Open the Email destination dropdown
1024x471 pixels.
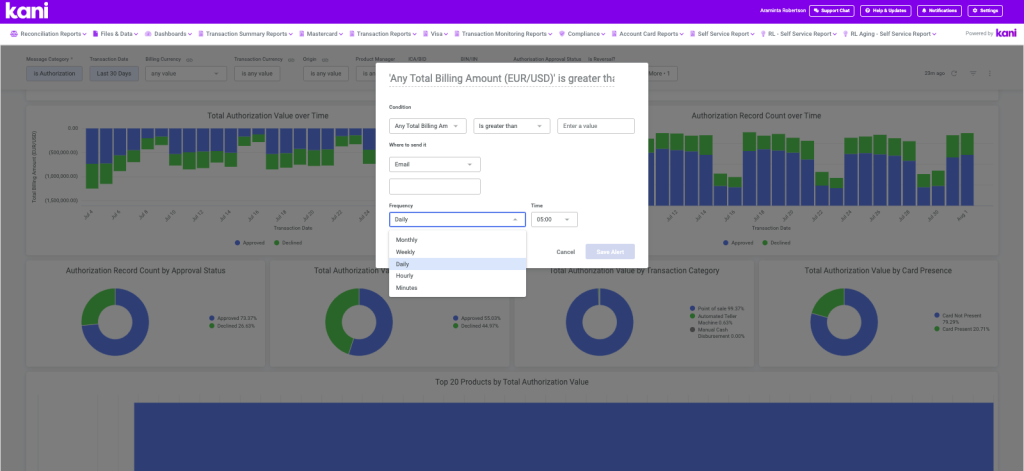435,164
